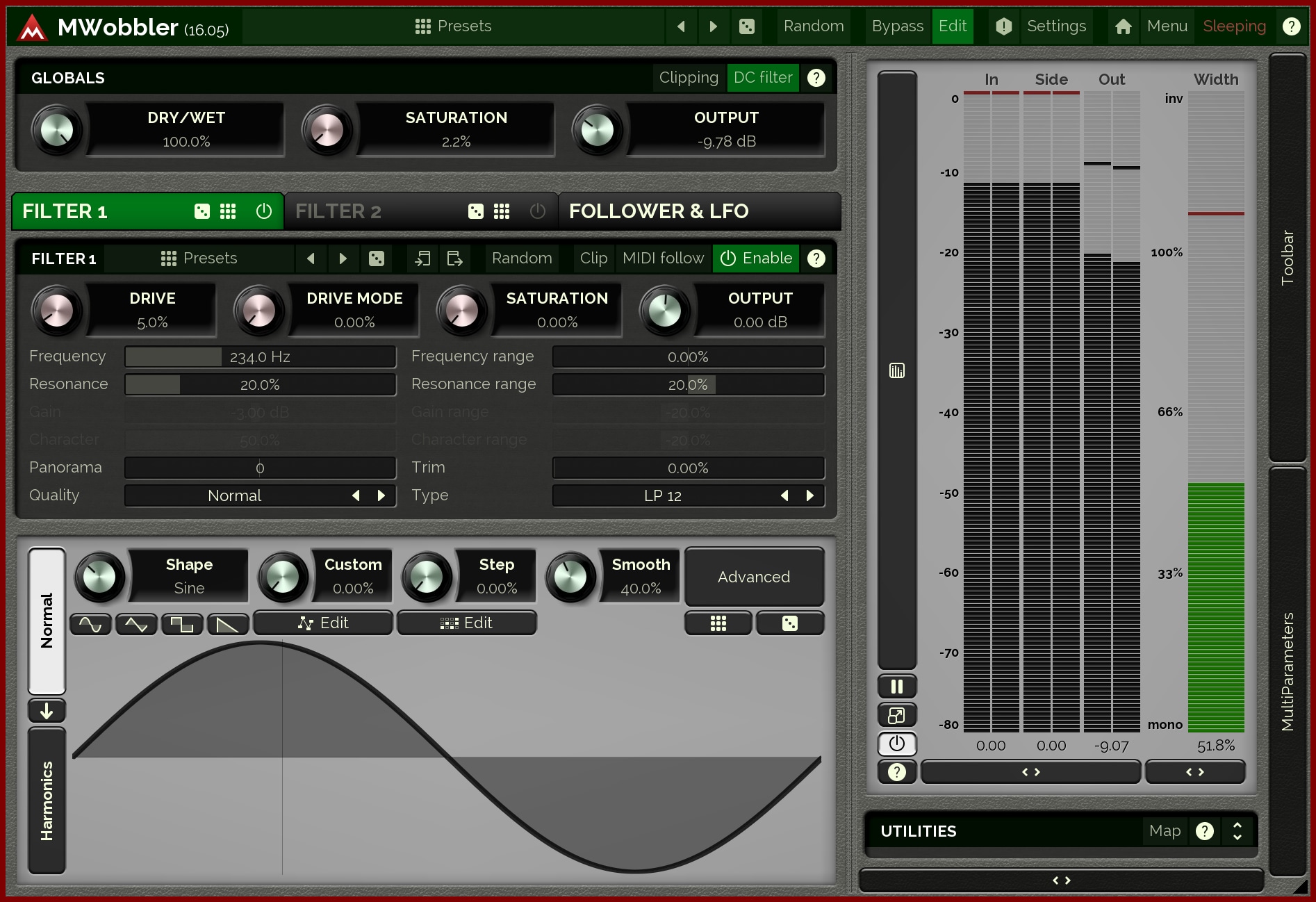The image size is (1316, 902).
Task: Toggle the DC filter option
Action: tap(762, 78)
